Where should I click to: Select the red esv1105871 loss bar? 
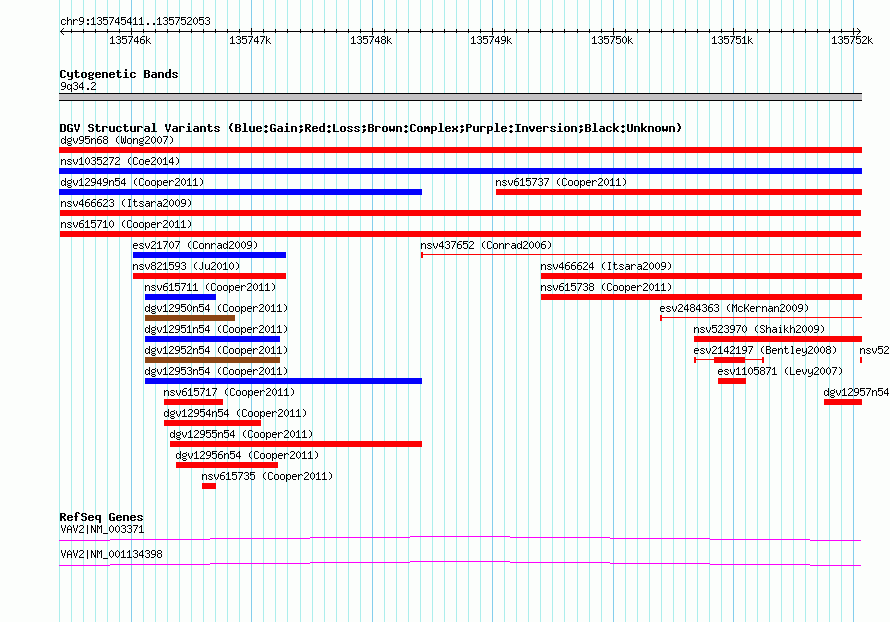coord(732,381)
